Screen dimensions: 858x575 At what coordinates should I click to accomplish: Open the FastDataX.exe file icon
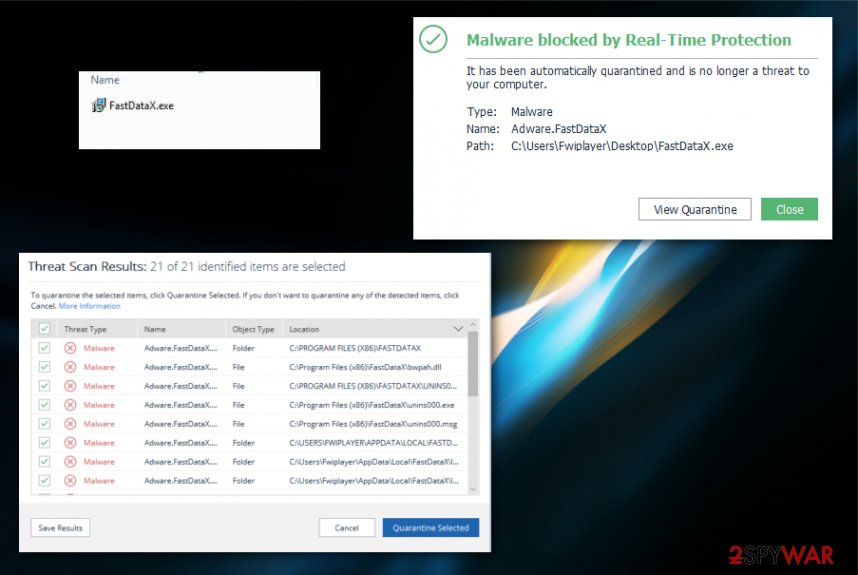pos(98,106)
